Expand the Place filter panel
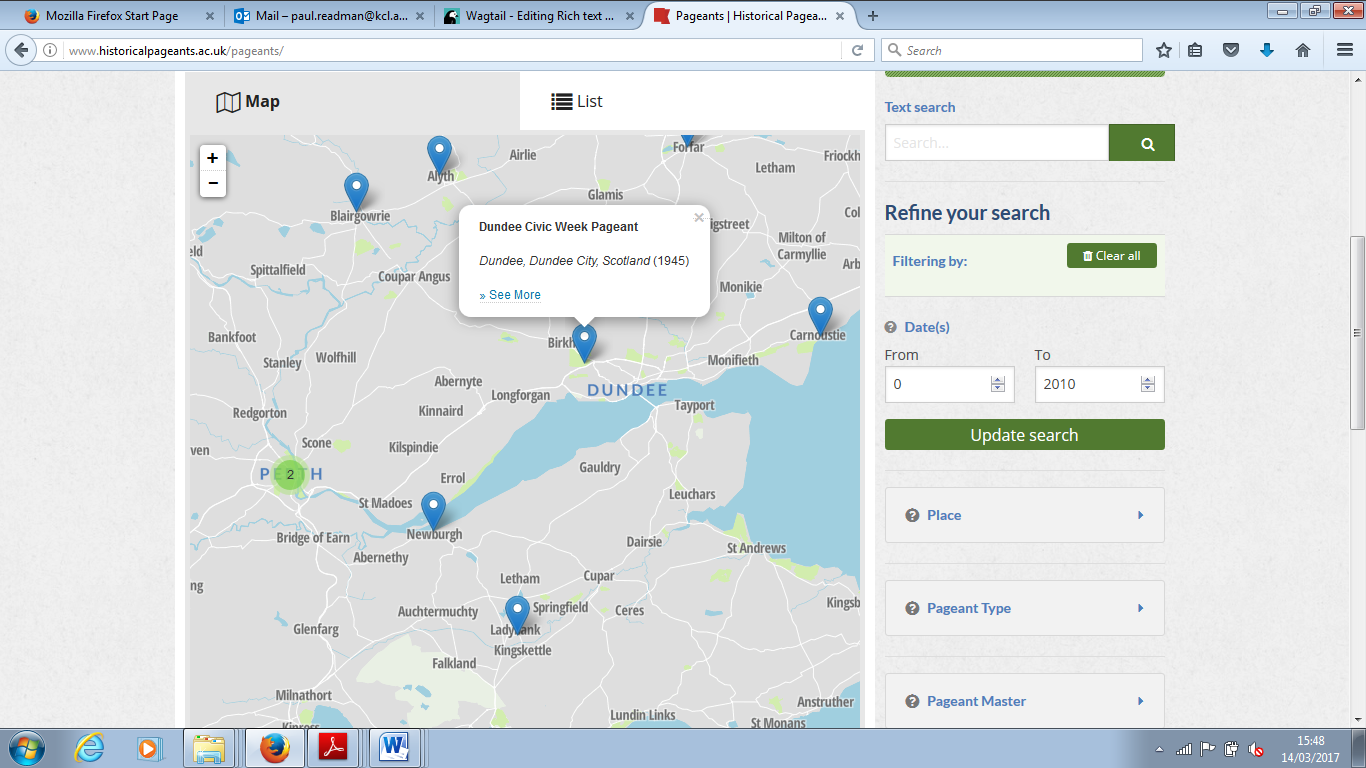Image resolution: width=1366 pixels, height=768 pixels. (1024, 515)
